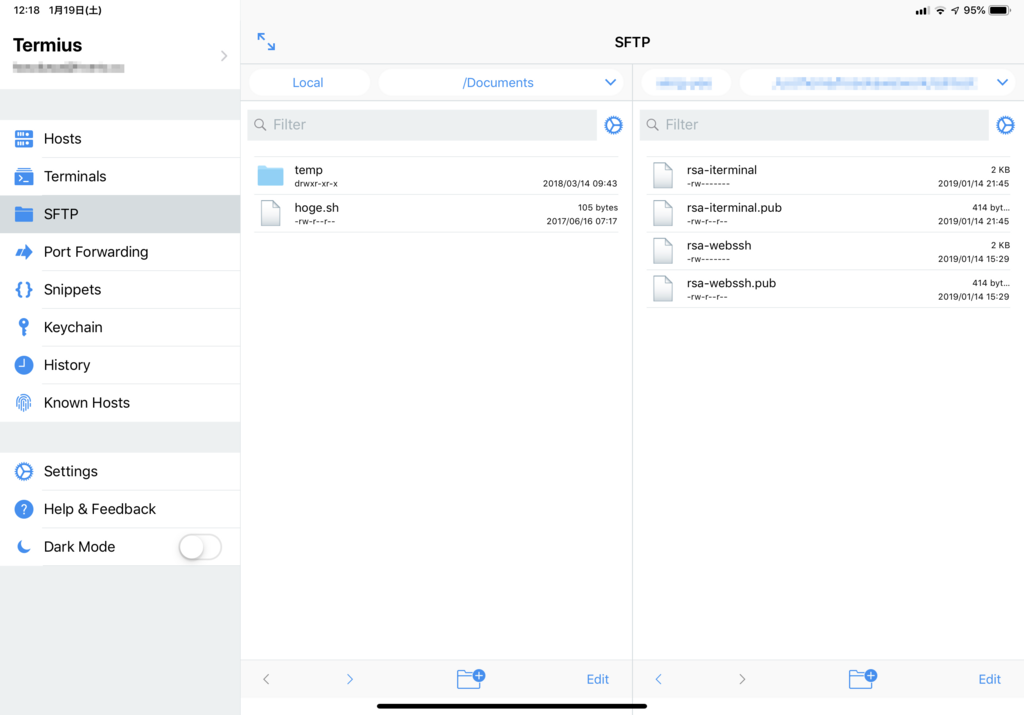The height and width of the screenshot is (715, 1024).
Task: Click the Termius title header
Action: coord(48,45)
